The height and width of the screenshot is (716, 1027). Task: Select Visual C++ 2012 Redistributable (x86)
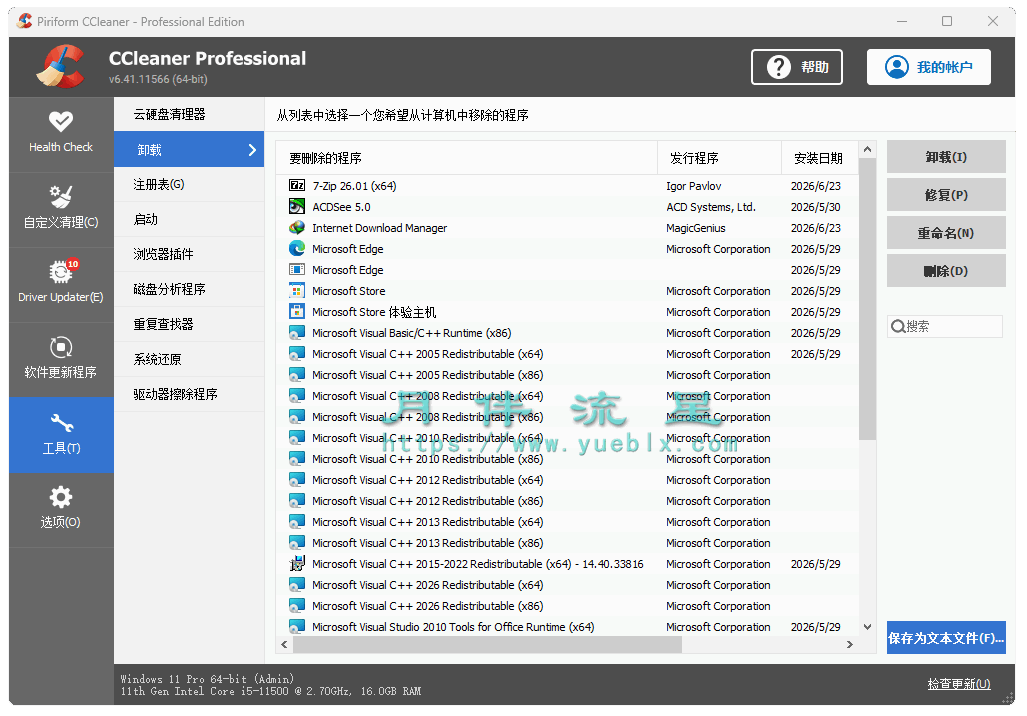[567, 500]
